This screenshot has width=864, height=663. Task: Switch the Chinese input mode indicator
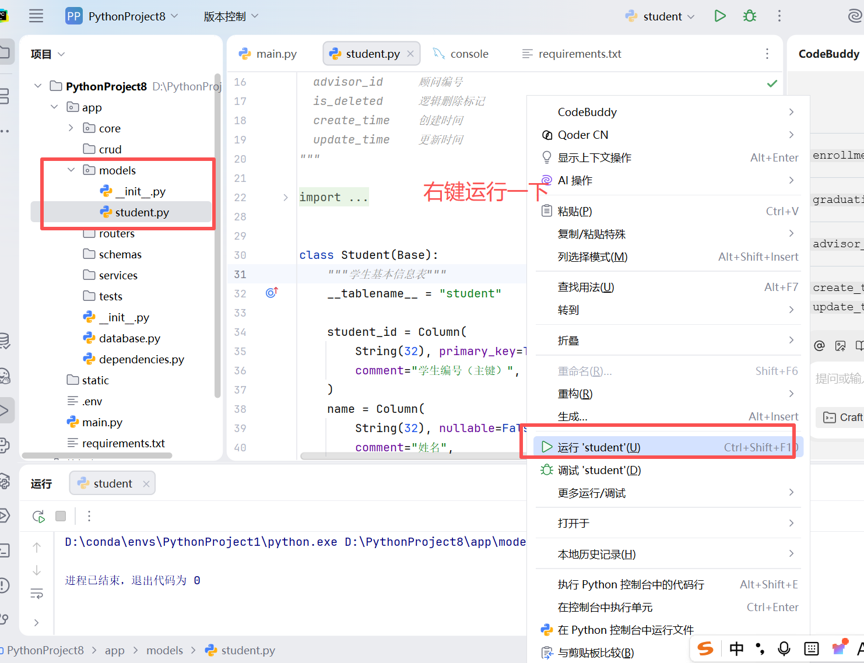click(x=736, y=648)
